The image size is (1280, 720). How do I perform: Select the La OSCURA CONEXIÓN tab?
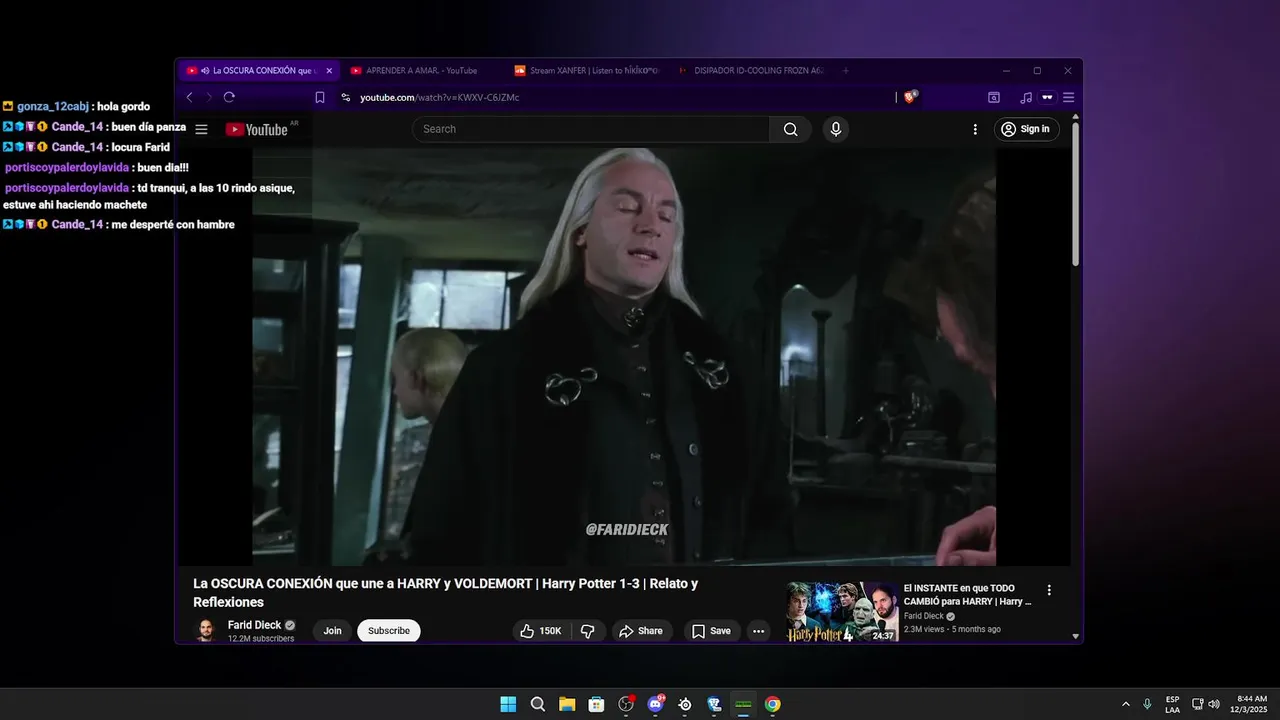(258, 71)
